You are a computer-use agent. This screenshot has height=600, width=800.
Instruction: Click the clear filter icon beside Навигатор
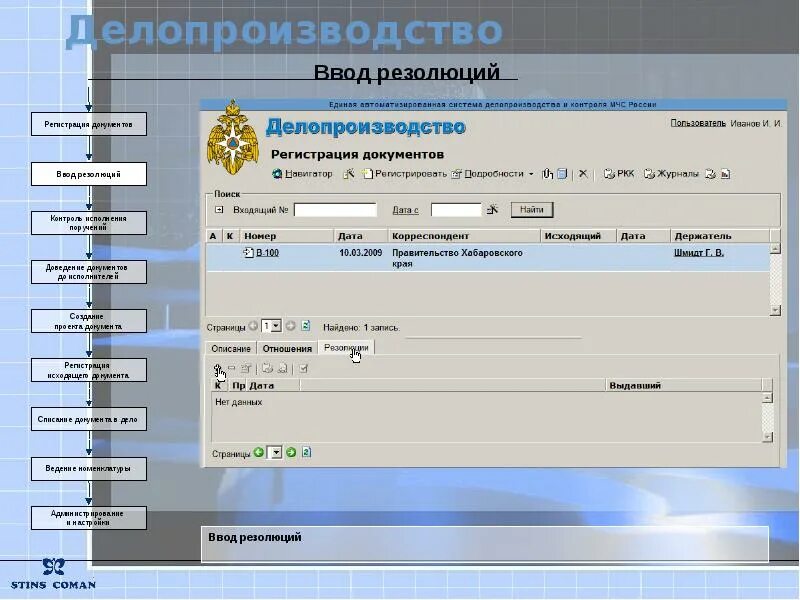tap(349, 174)
